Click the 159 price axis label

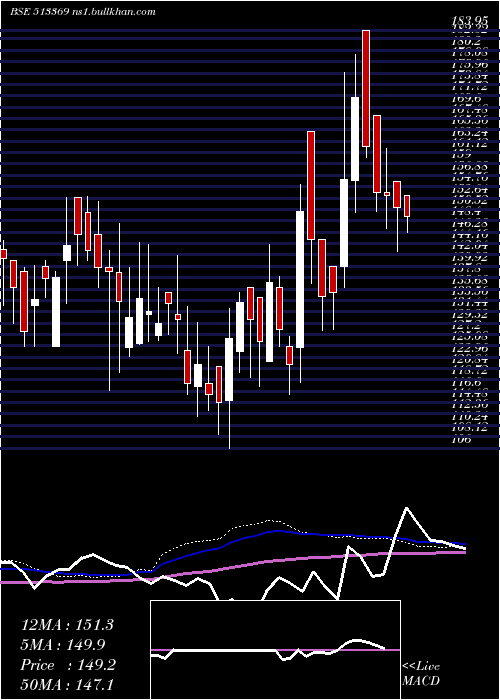461,155
